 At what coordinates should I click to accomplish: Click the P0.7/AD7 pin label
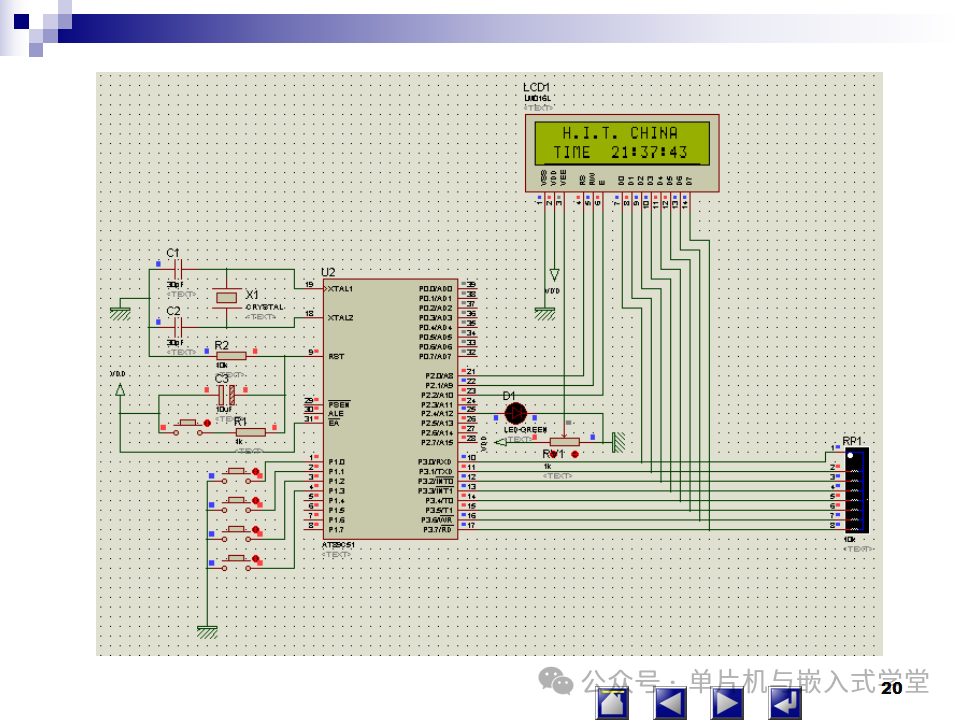435,356
